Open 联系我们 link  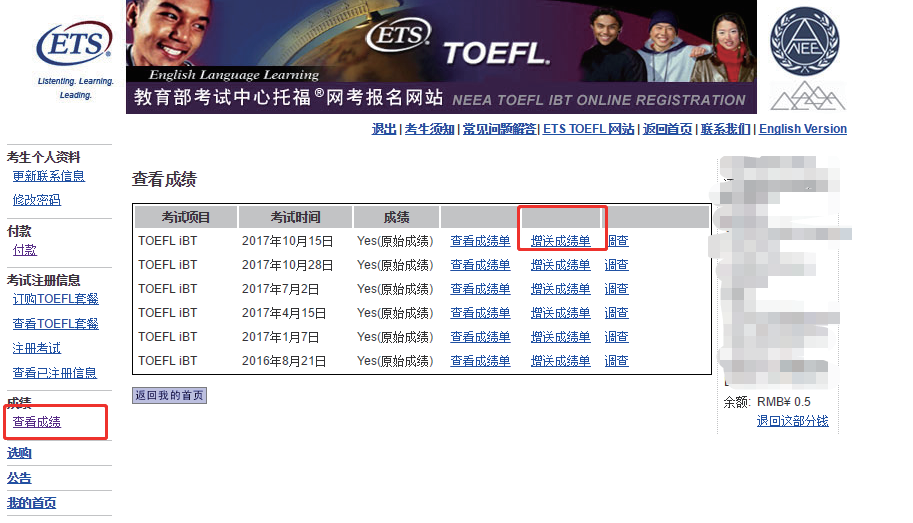point(725,129)
